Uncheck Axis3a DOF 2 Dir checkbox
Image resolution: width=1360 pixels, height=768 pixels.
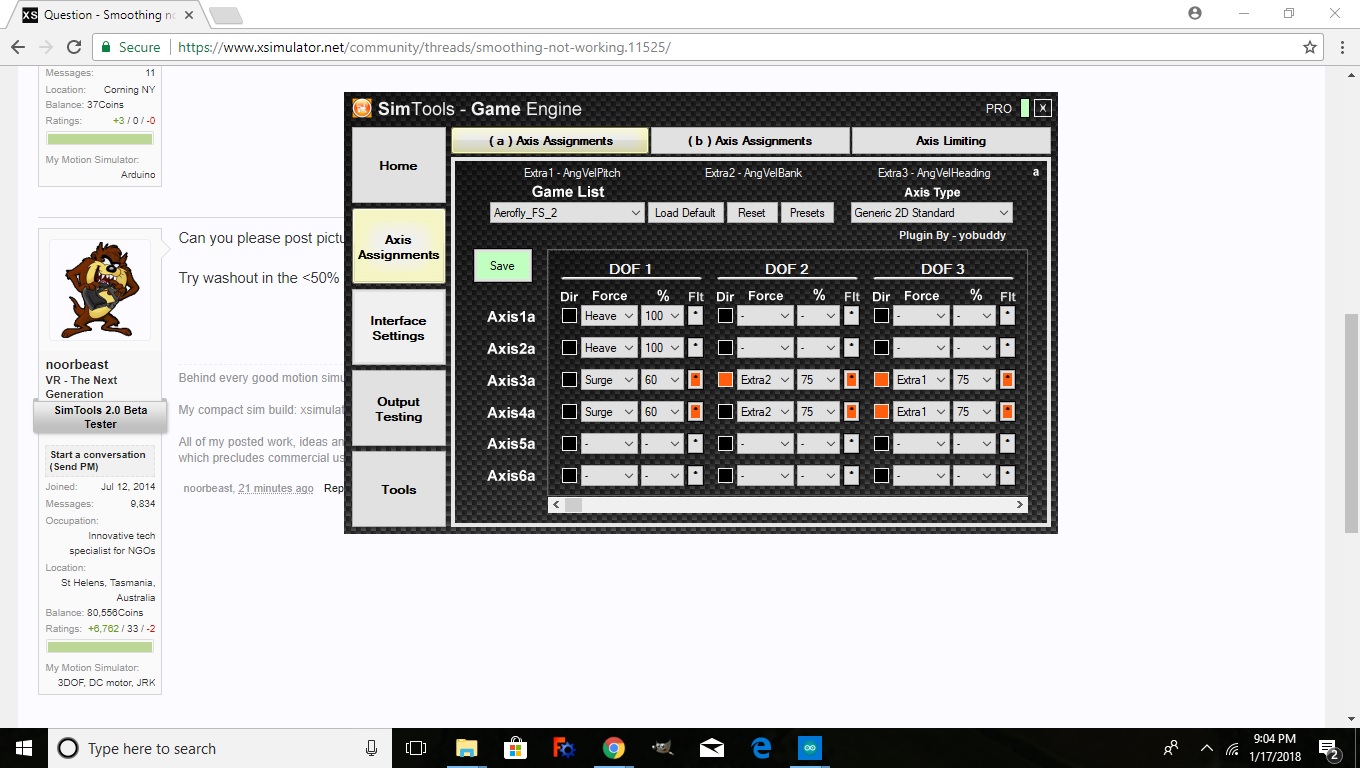pos(725,380)
